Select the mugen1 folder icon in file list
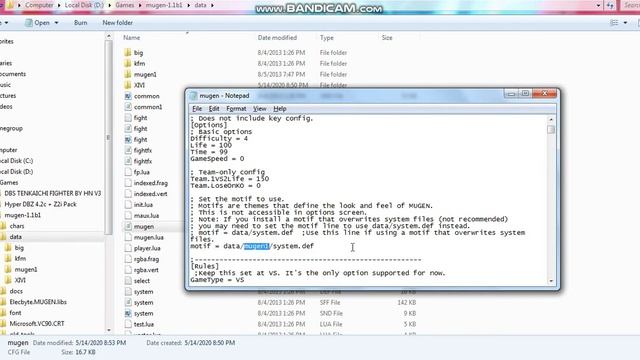Screen dimensions: 640x360 point(128,74)
